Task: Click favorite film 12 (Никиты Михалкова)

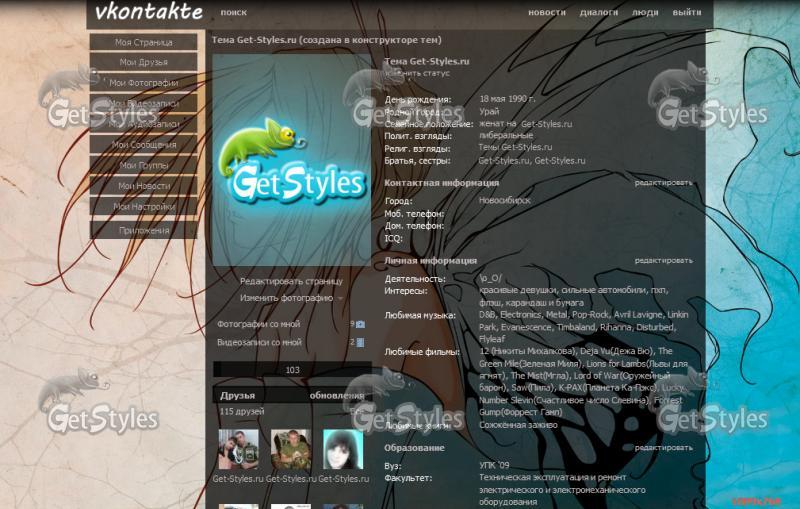Action: (528, 351)
